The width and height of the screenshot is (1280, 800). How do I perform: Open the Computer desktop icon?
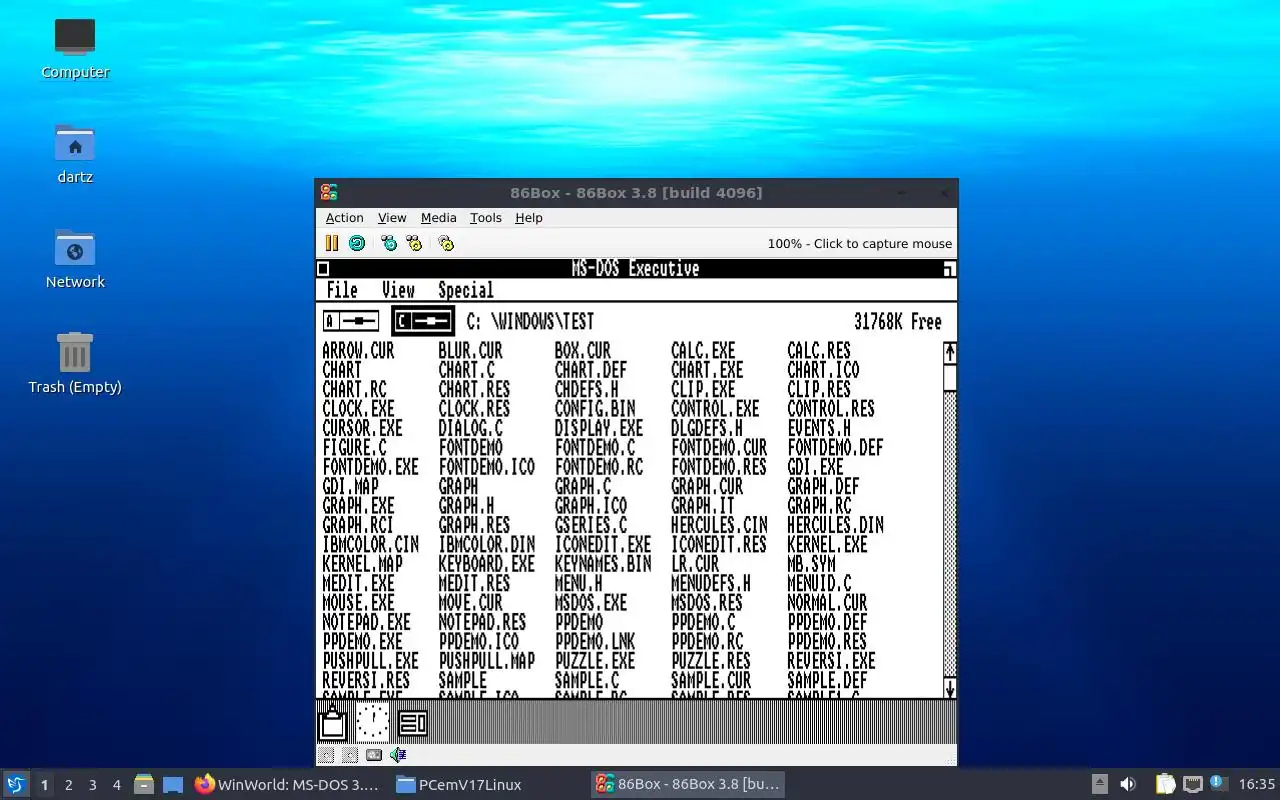(x=75, y=48)
